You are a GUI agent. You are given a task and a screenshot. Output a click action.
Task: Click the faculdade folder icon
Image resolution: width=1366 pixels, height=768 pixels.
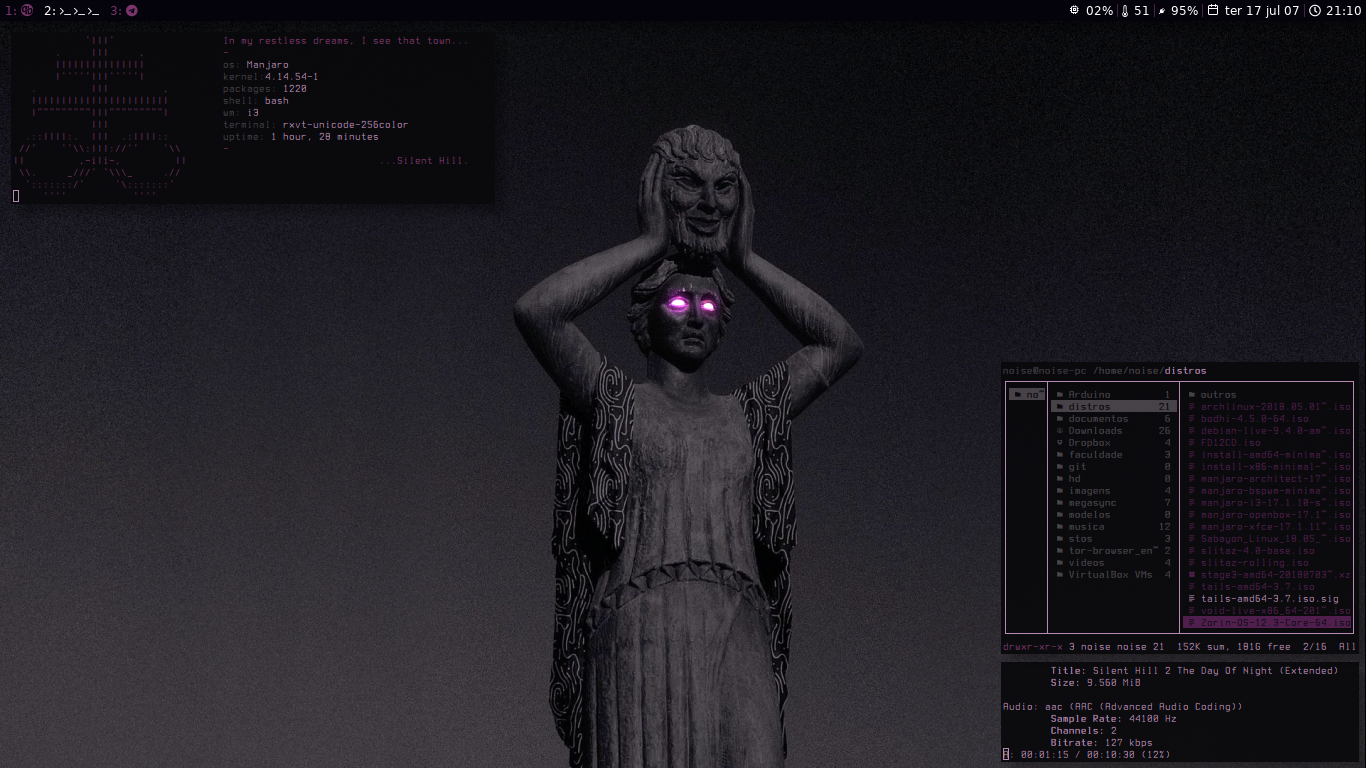pos(1060,455)
